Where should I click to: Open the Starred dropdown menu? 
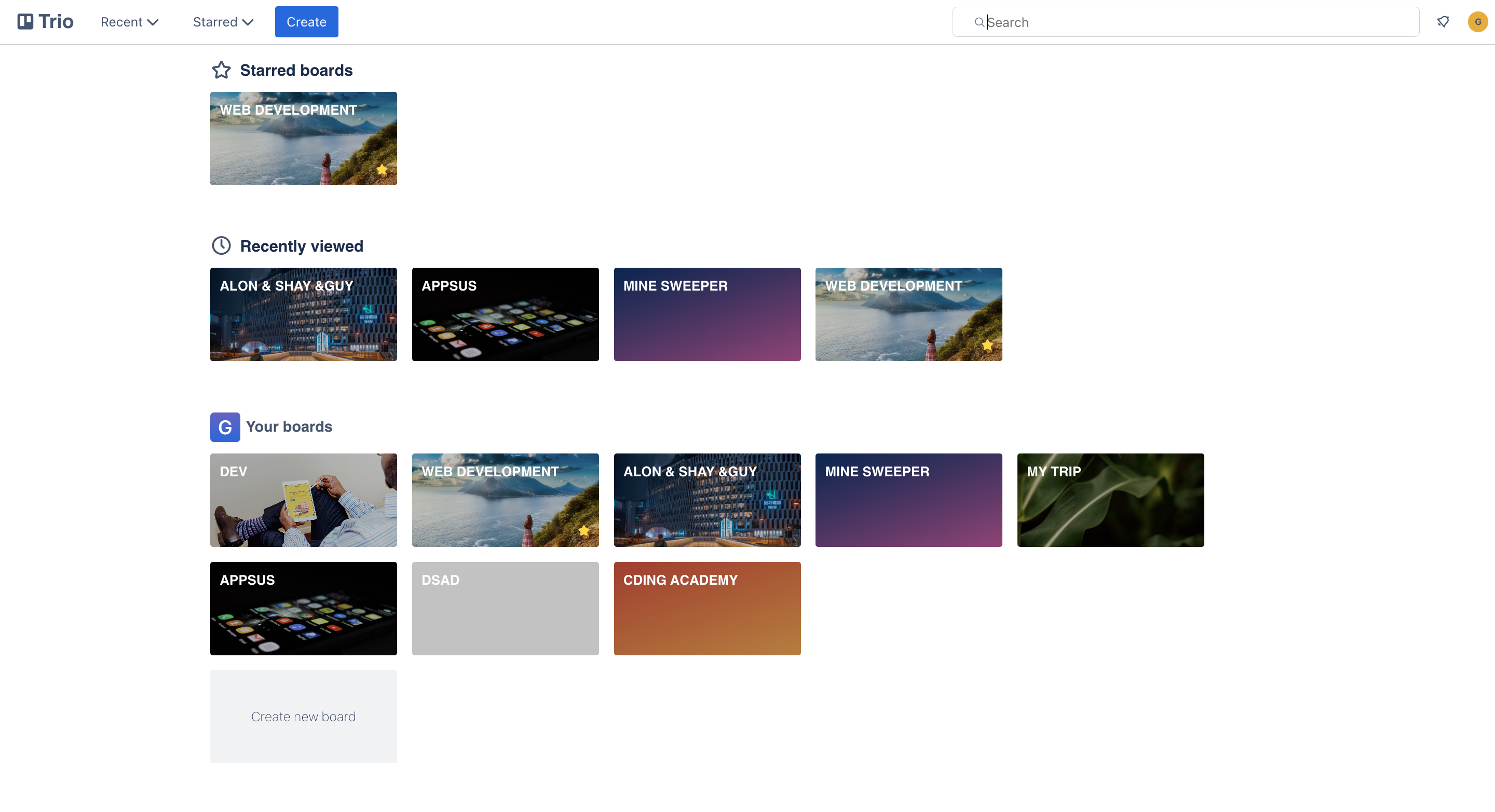[x=223, y=22]
